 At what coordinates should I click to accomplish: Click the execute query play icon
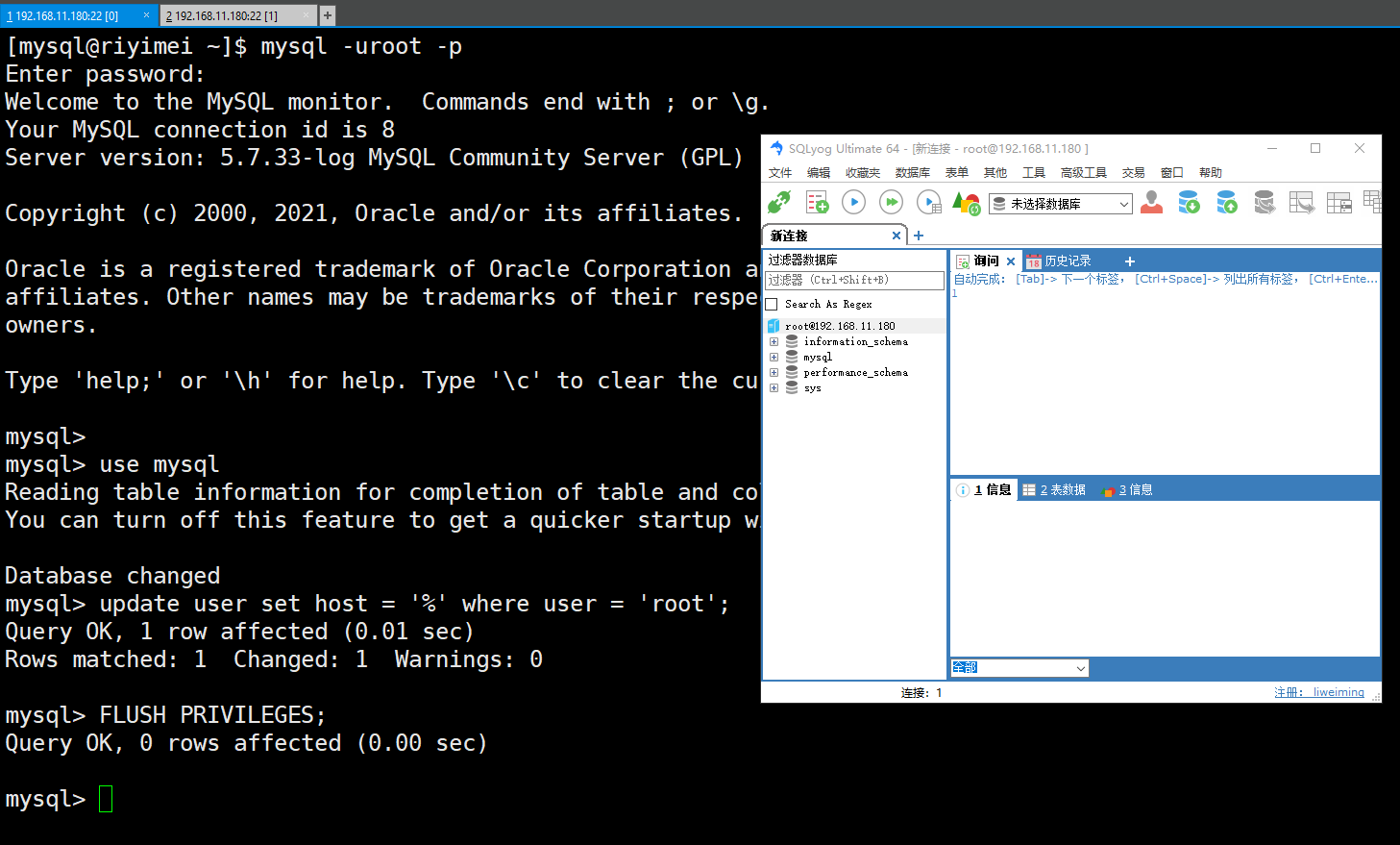[853, 202]
